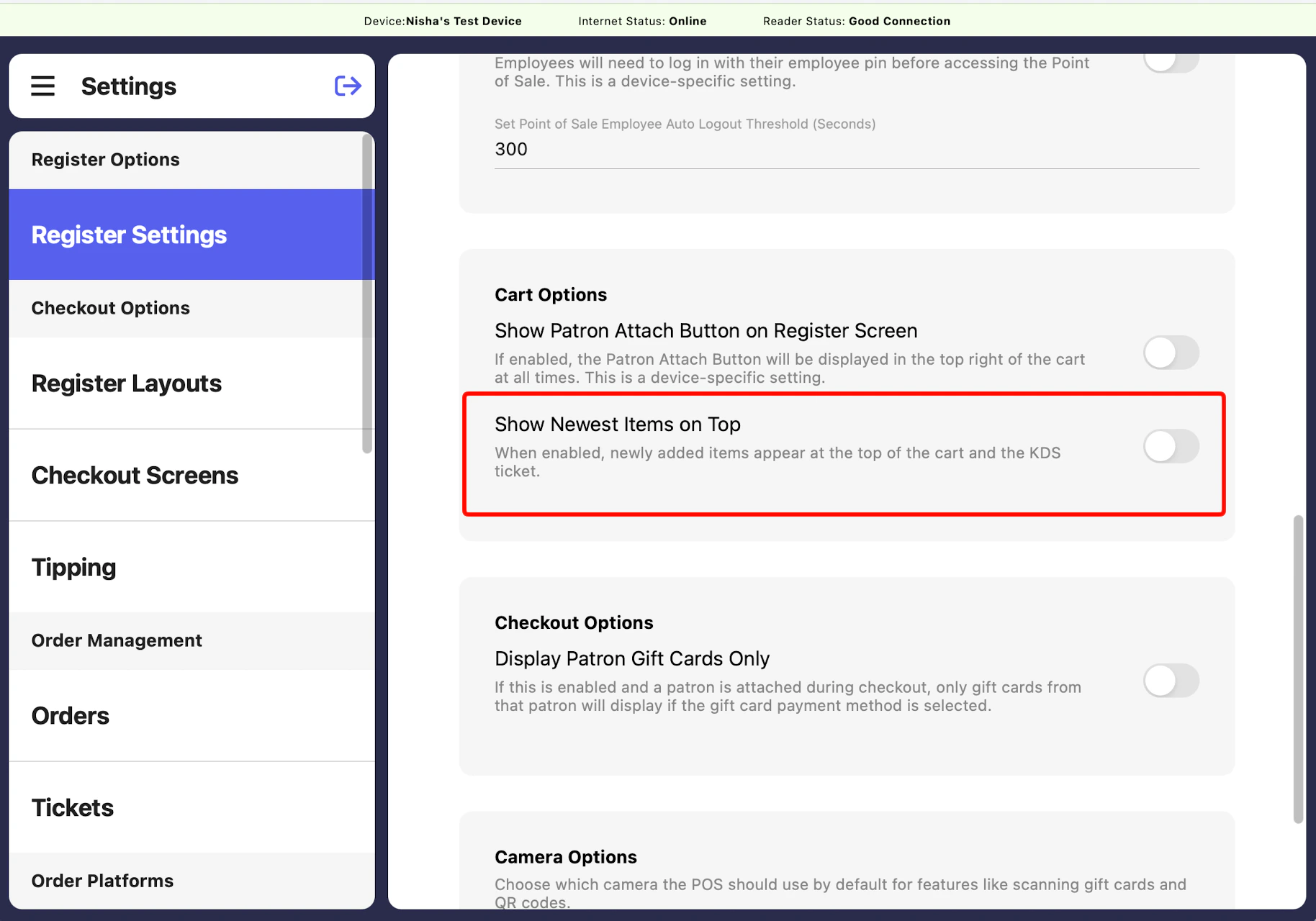This screenshot has height=921, width=1316.
Task: Click Register Options sidebar header
Action: click(x=191, y=160)
